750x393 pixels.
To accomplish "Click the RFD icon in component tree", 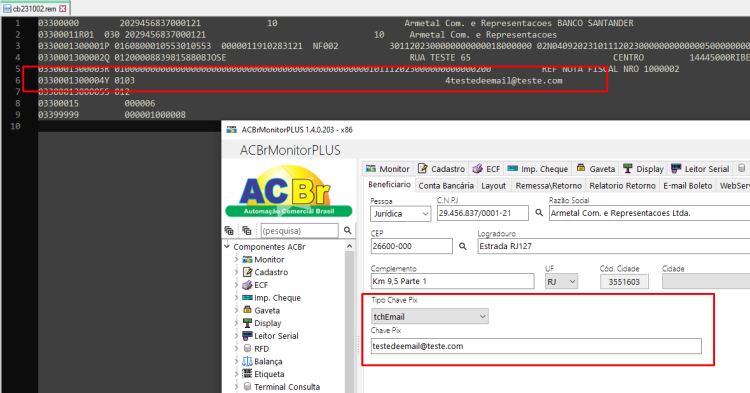I will tap(247, 349).
